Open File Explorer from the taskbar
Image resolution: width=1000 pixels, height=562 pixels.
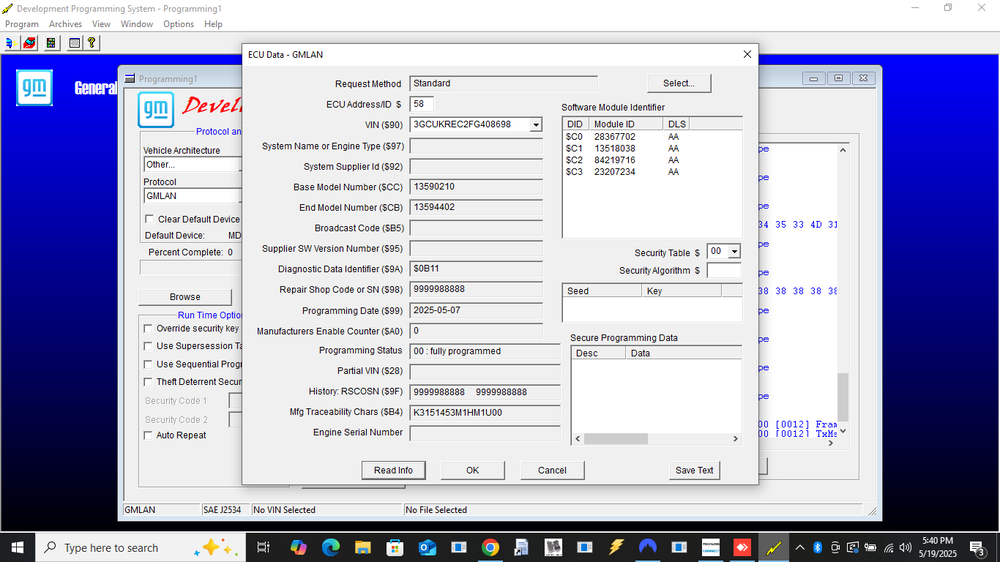[x=363, y=547]
